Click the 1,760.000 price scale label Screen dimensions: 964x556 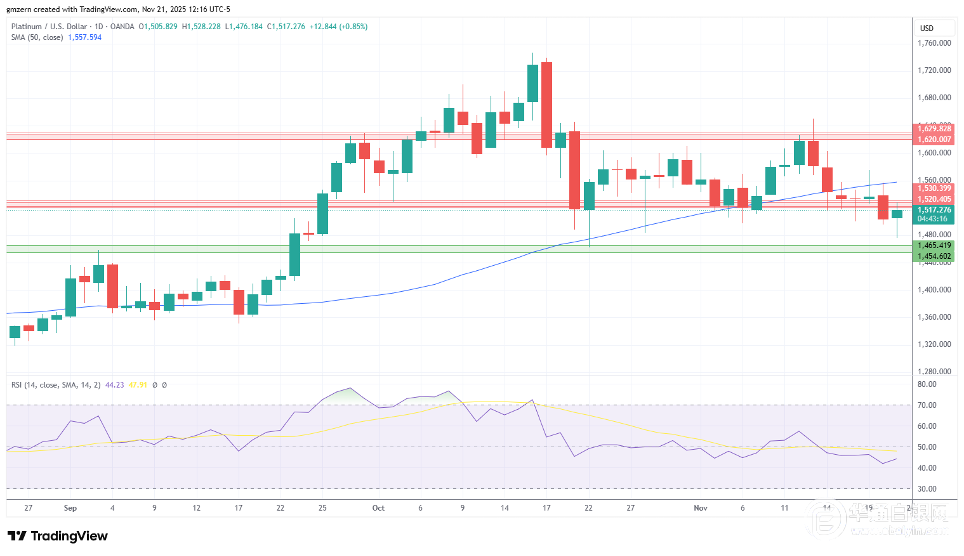click(x=932, y=43)
